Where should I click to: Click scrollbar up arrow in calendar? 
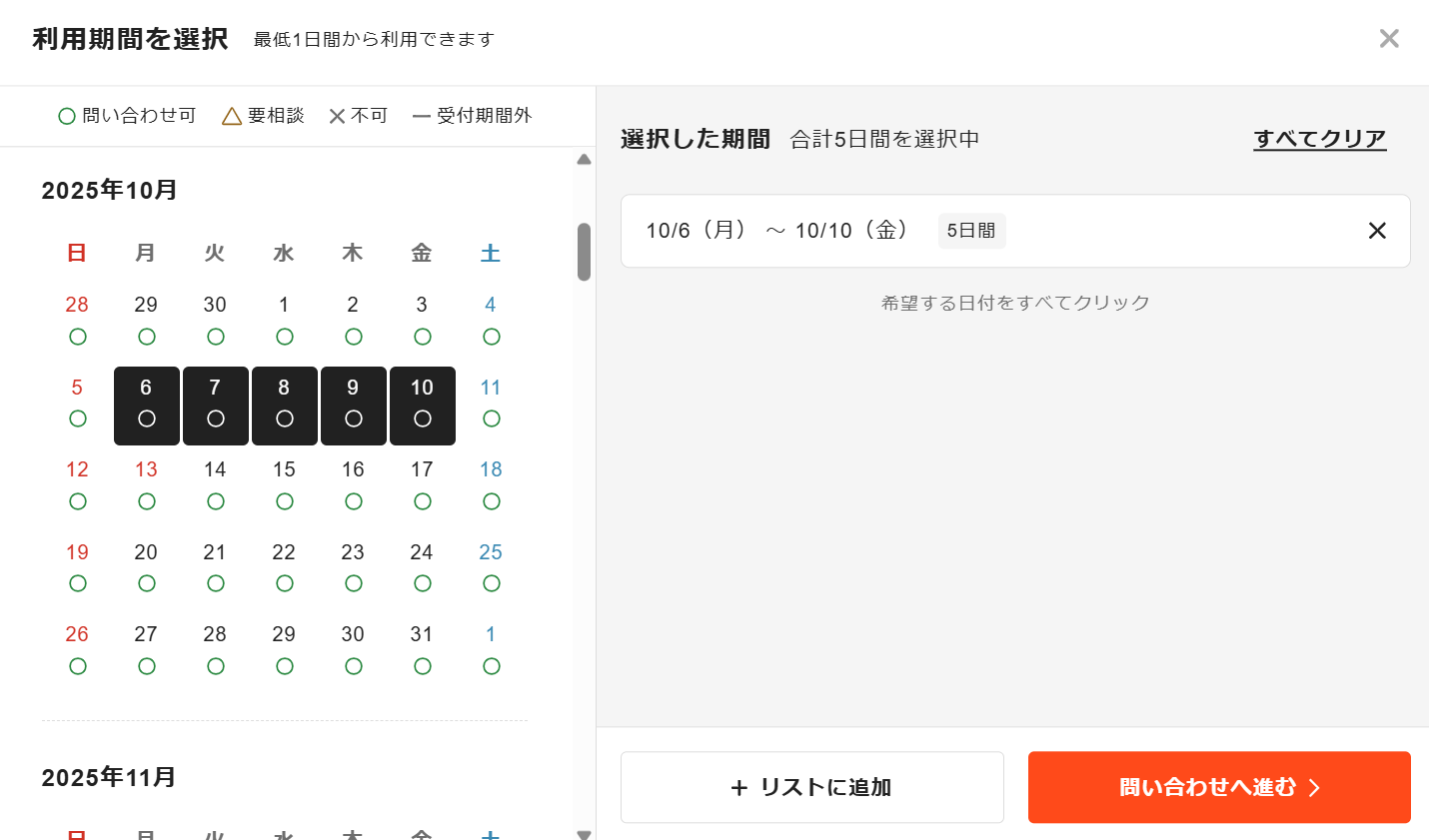(x=585, y=160)
